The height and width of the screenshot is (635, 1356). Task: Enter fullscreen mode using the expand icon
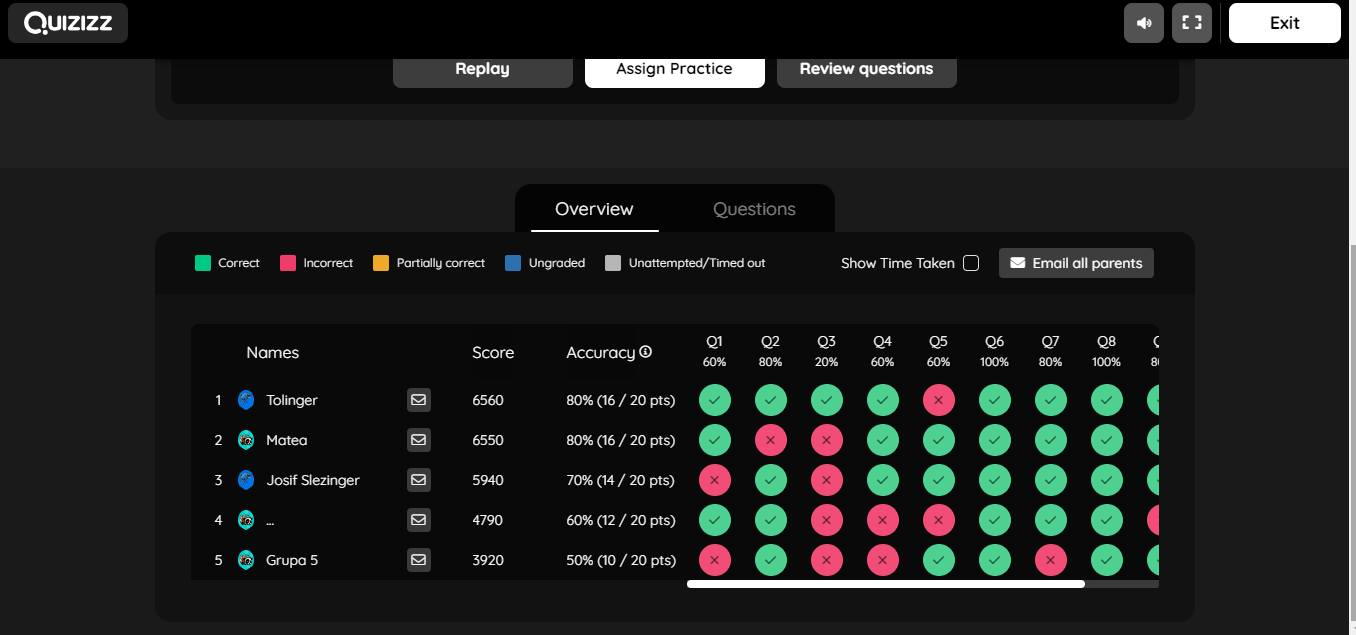[x=1191, y=23]
